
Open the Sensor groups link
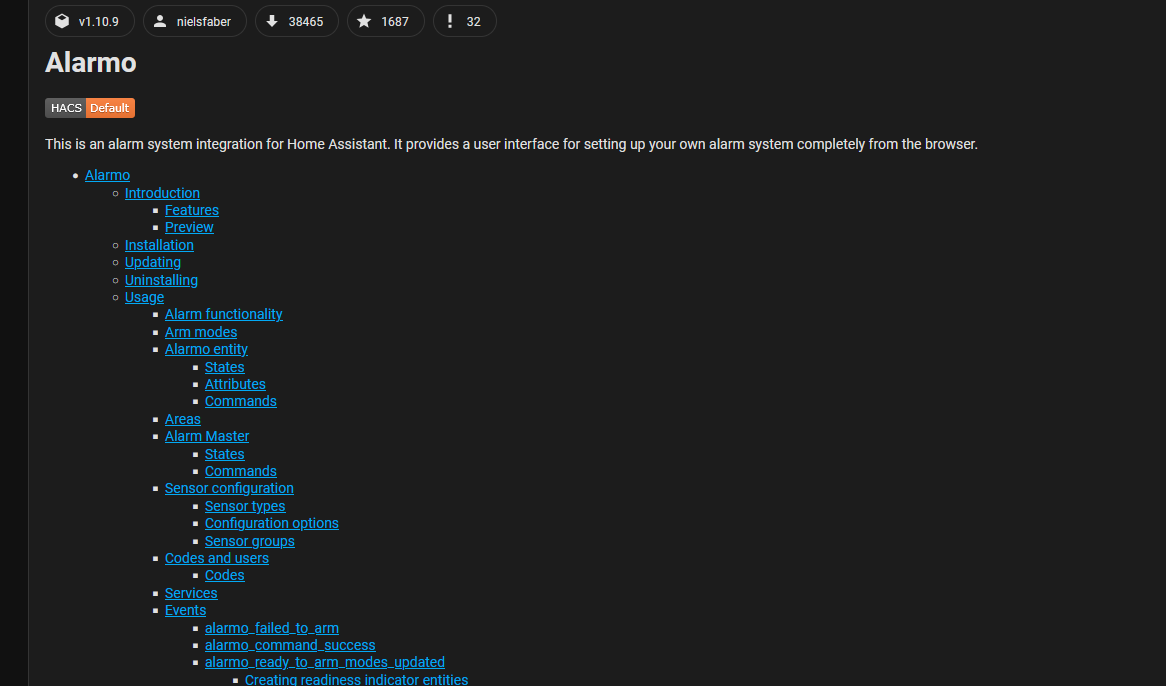[x=250, y=541]
